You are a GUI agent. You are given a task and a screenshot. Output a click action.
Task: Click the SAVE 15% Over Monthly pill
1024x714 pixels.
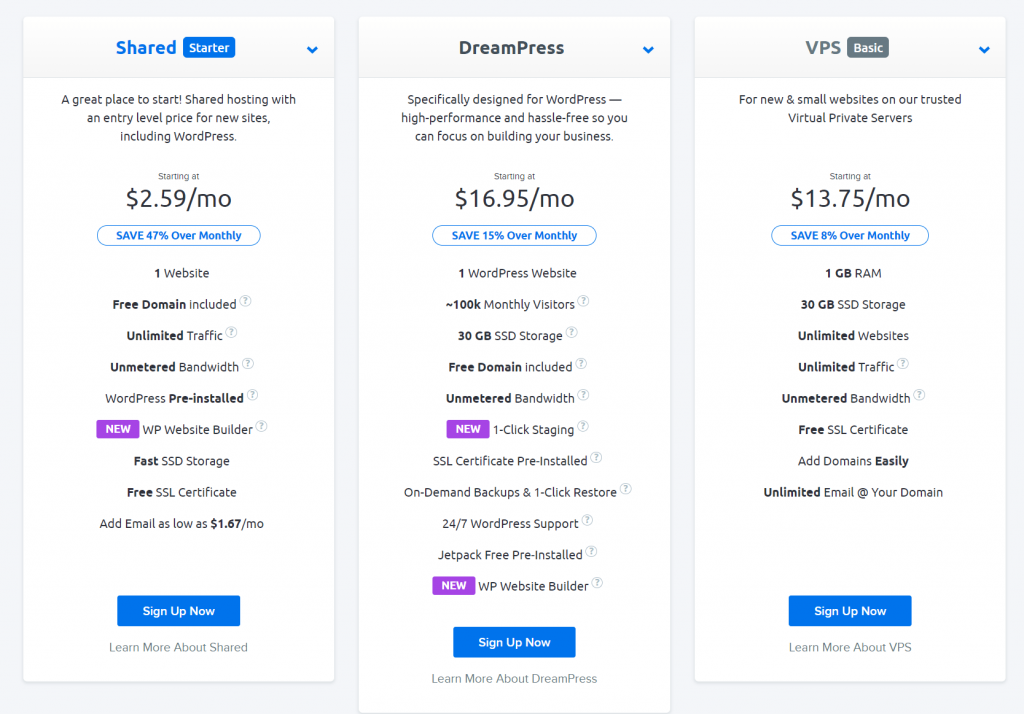point(514,235)
